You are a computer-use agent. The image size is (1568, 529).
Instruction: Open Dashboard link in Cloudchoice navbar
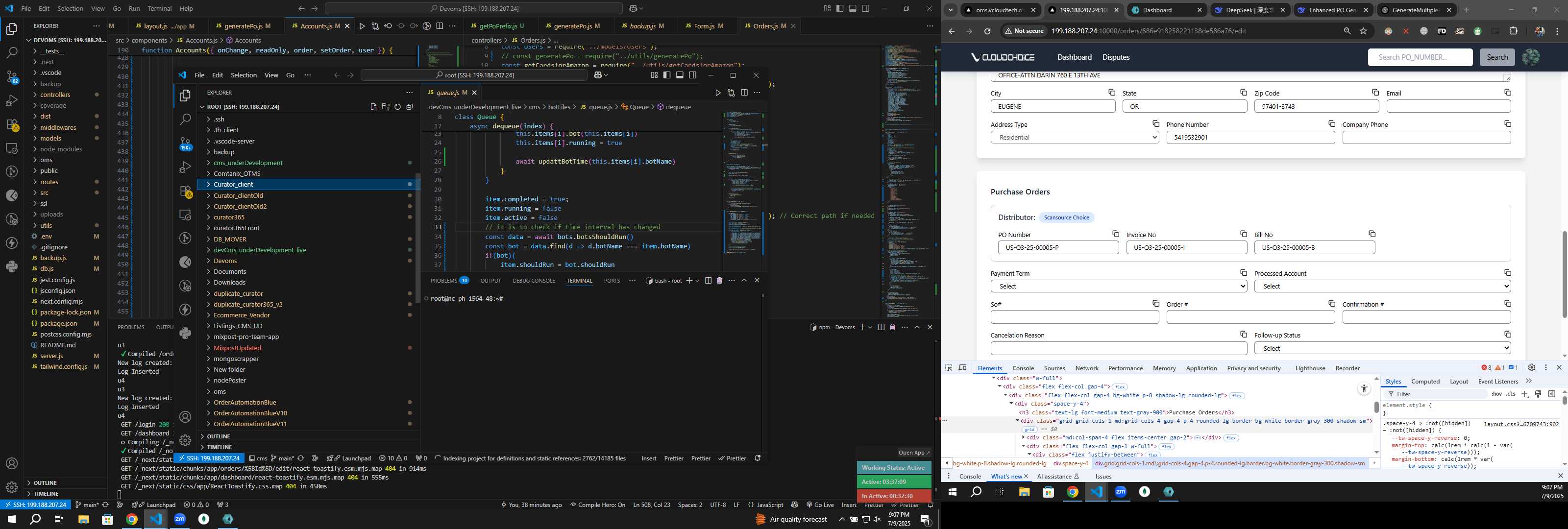[x=1075, y=57]
